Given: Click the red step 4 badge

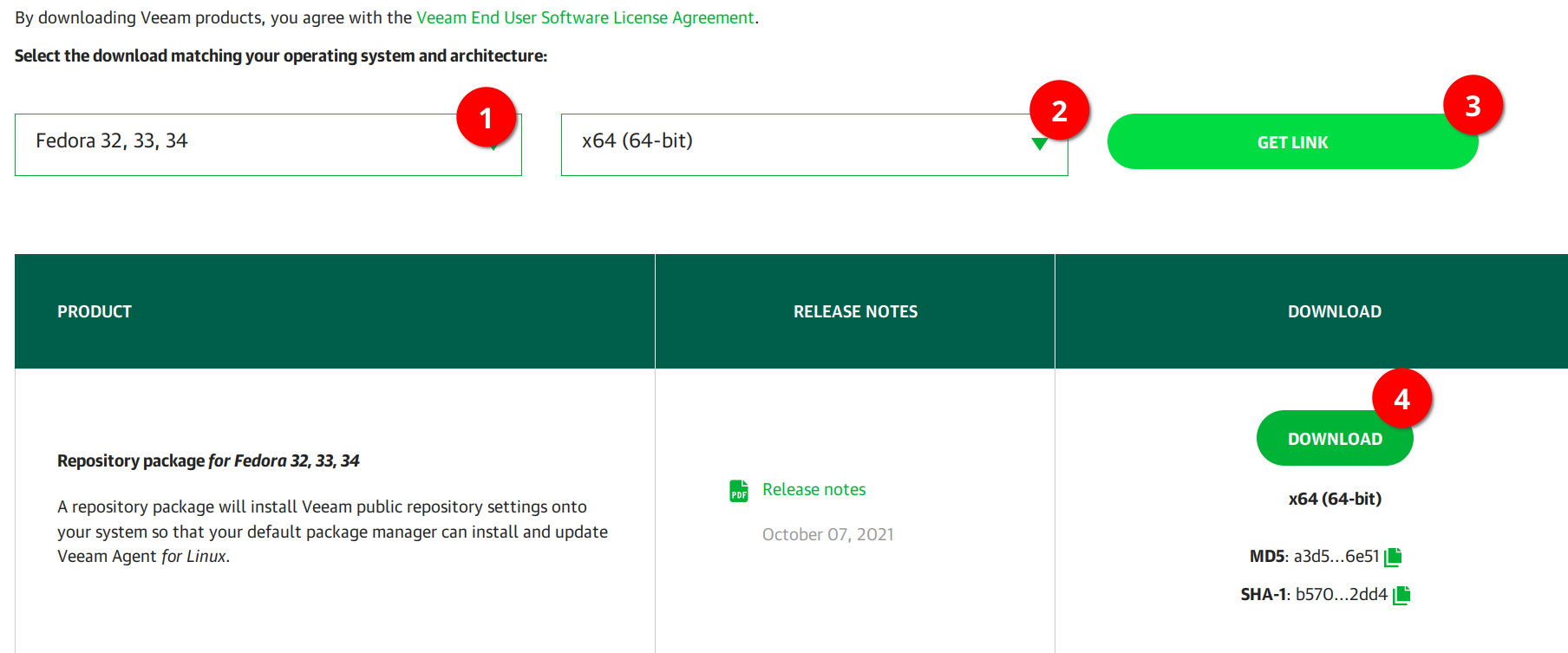Looking at the screenshot, I should (1401, 399).
